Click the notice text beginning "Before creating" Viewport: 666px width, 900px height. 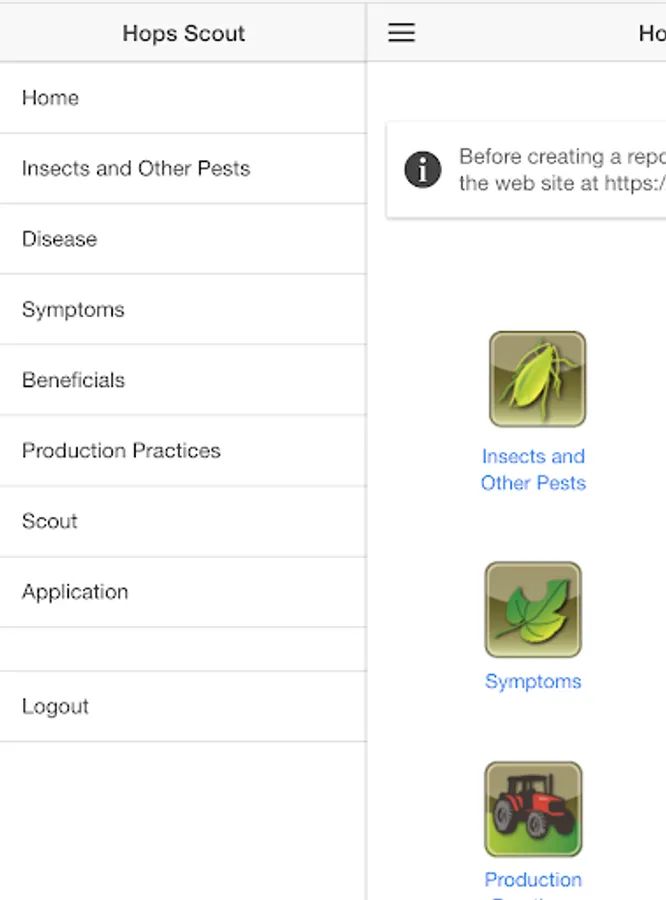coord(560,170)
